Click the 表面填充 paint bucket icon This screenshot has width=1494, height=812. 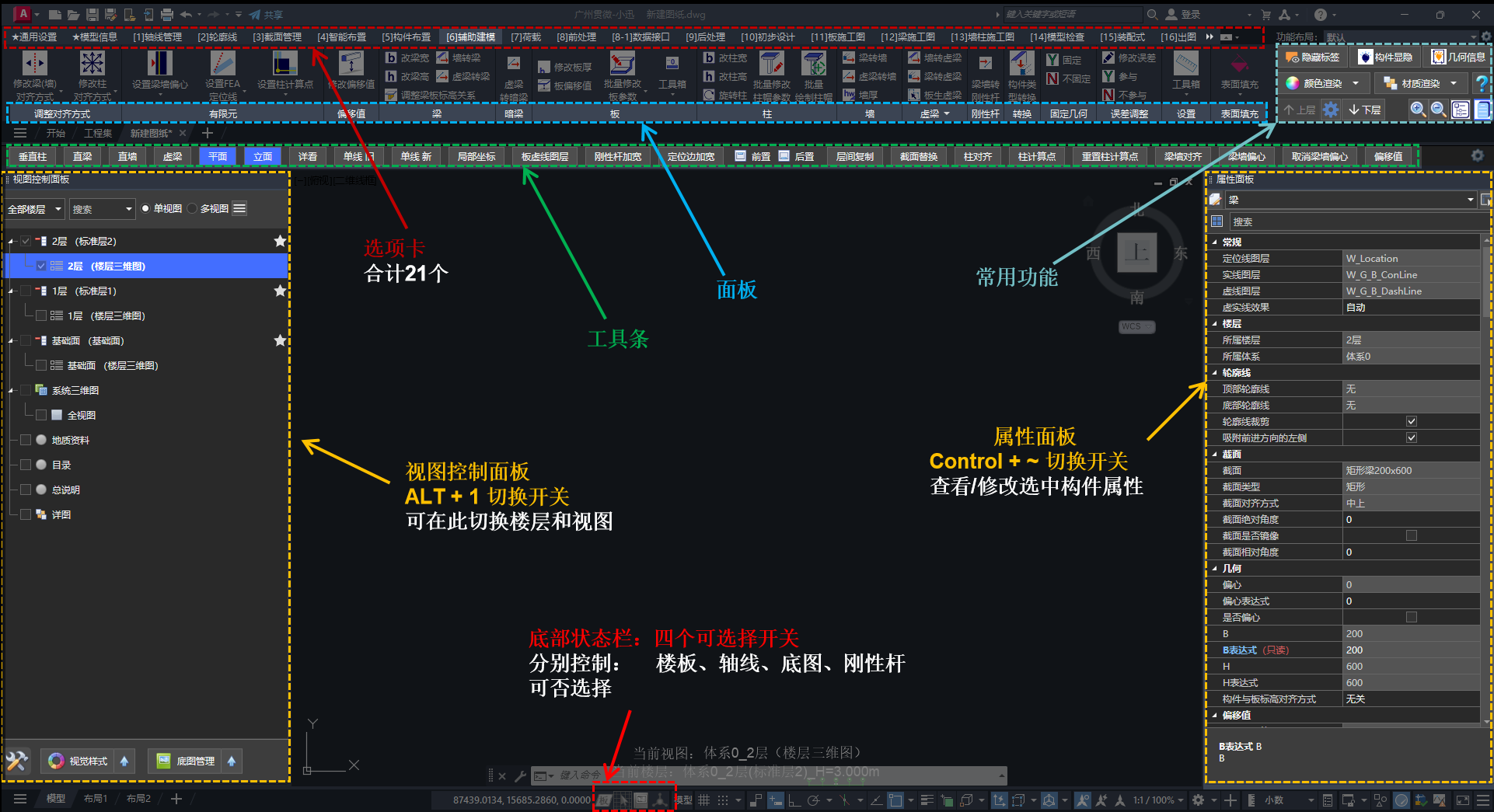[x=1239, y=64]
